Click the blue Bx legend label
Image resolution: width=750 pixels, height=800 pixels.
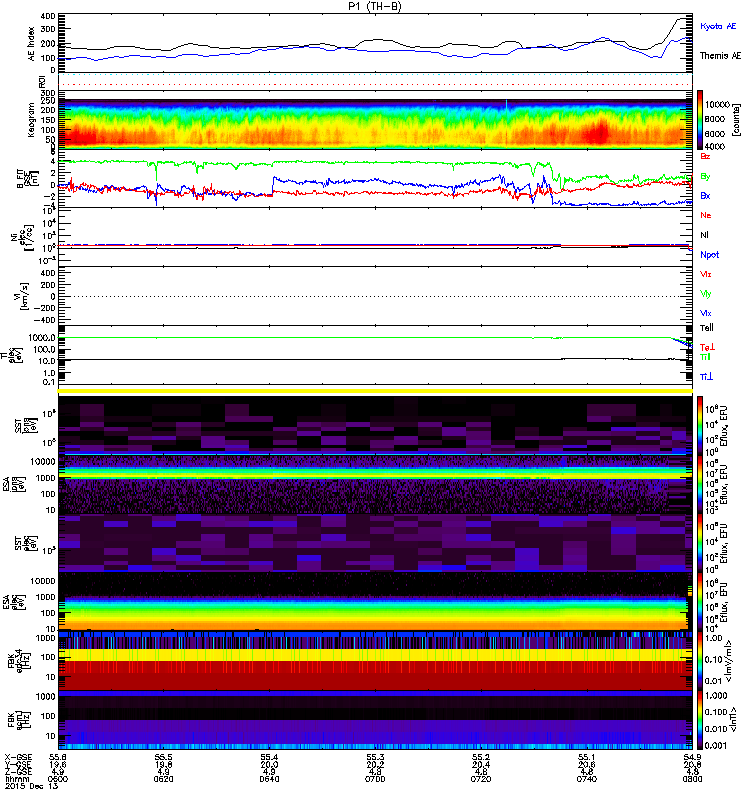[x=705, y=196]
